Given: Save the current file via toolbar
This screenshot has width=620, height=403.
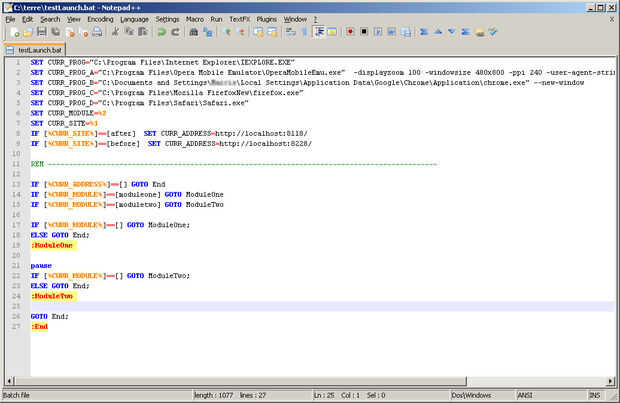Looking at the screenshot, I should coord(42,32).
